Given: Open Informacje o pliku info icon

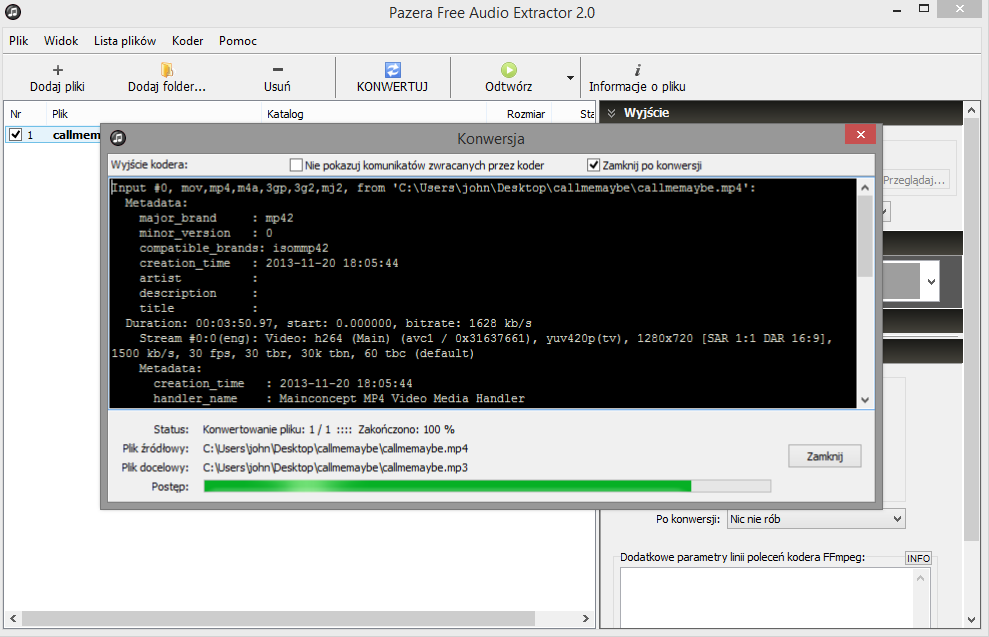Looking at the screenshot, I should tap(637, 70).
